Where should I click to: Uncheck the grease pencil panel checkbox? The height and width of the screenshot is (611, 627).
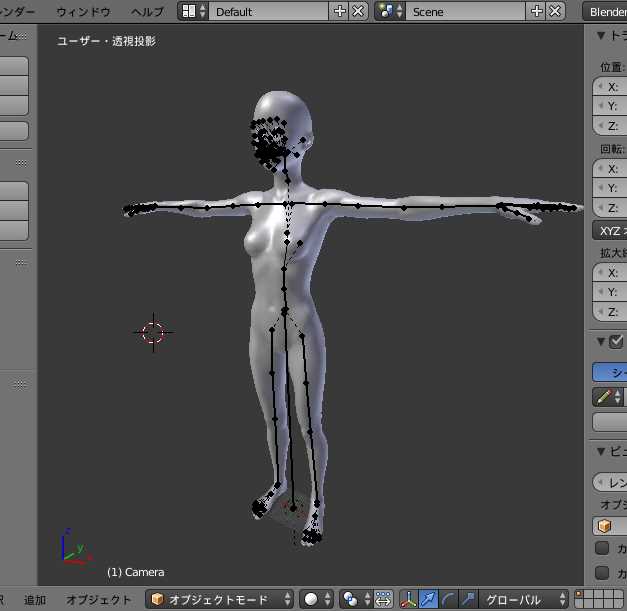point(616,341)
